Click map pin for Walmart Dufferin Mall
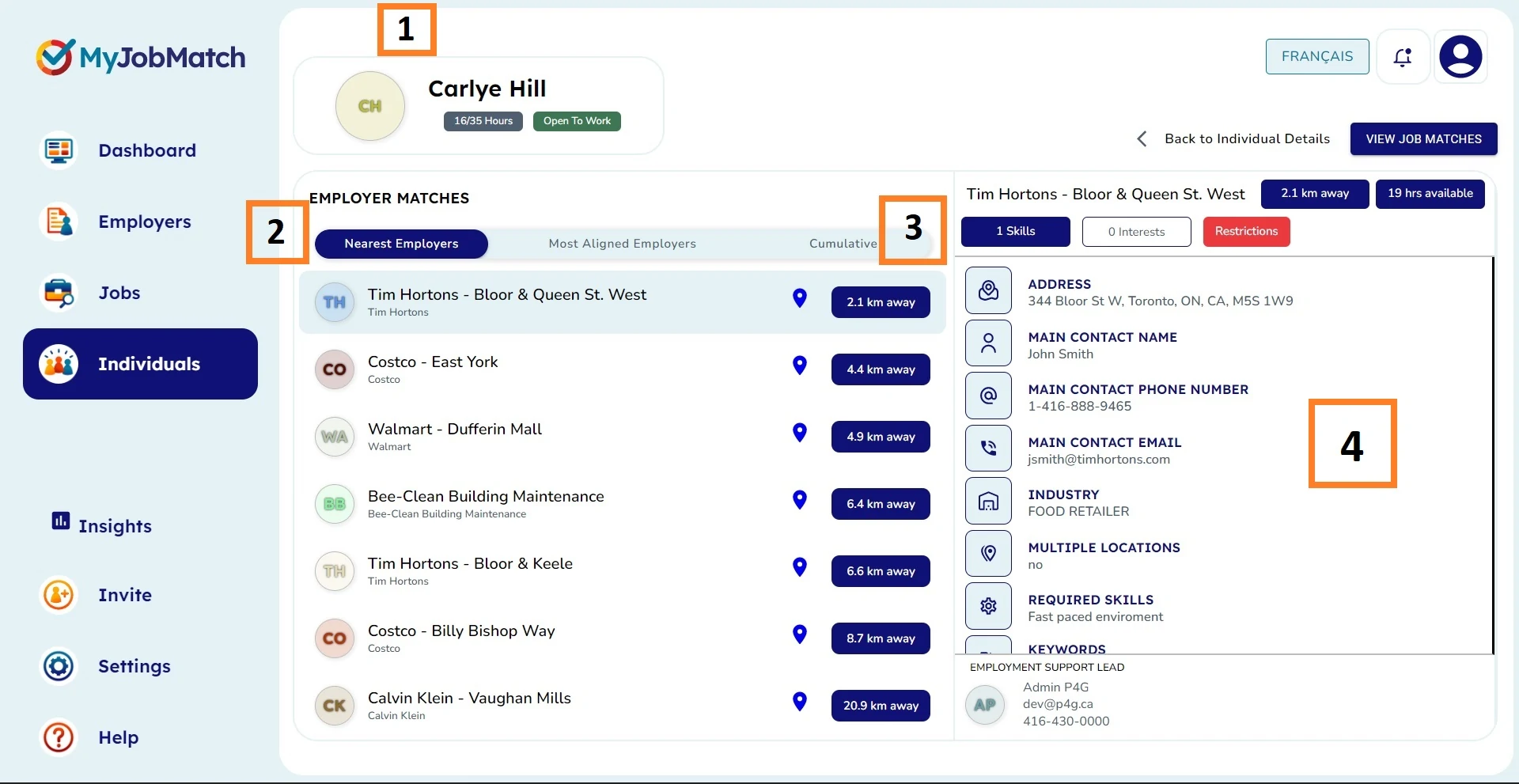The image size is (1519, 784). 800,433
